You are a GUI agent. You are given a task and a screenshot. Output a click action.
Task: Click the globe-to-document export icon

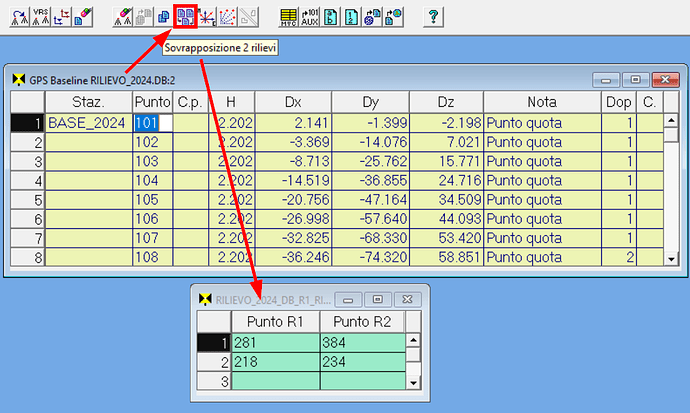(x=372, y=17)
